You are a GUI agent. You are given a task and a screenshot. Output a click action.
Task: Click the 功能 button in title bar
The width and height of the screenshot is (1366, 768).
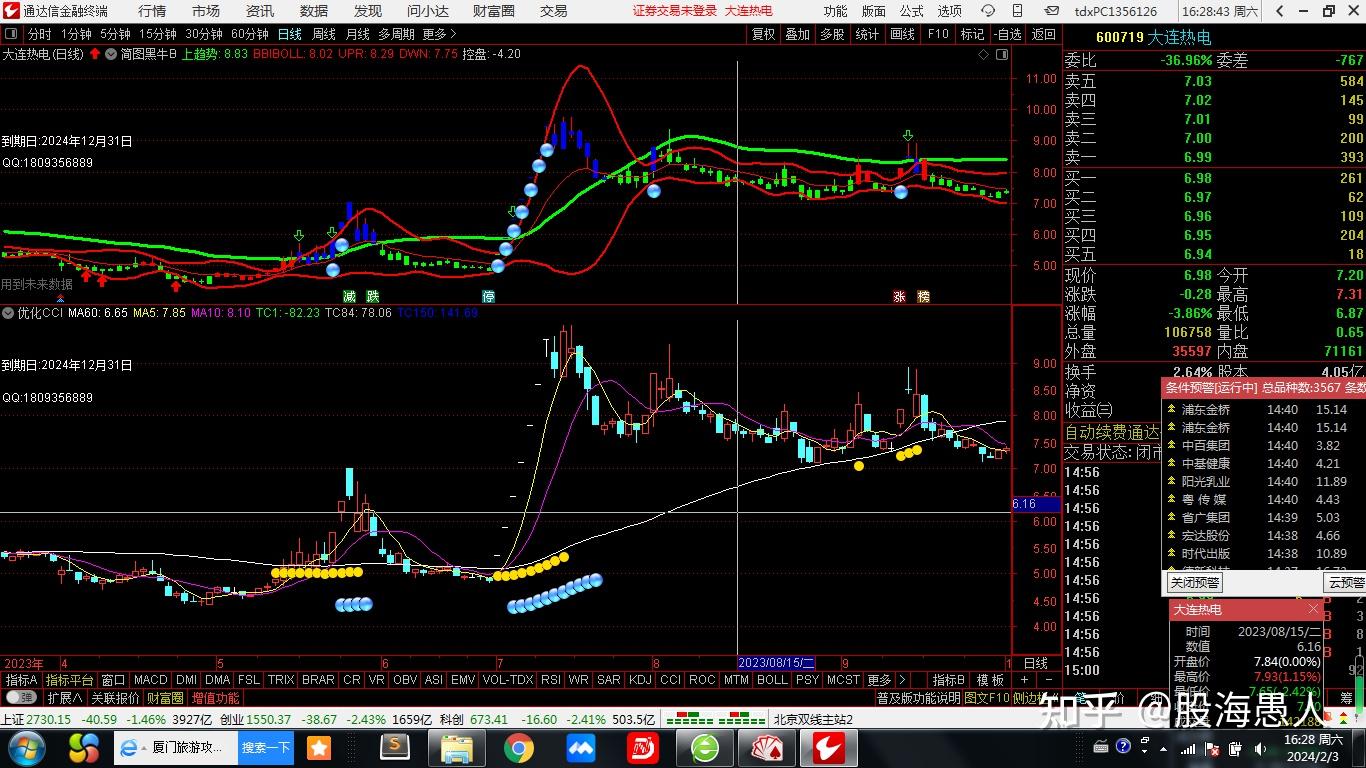click(x=835, y=11)
